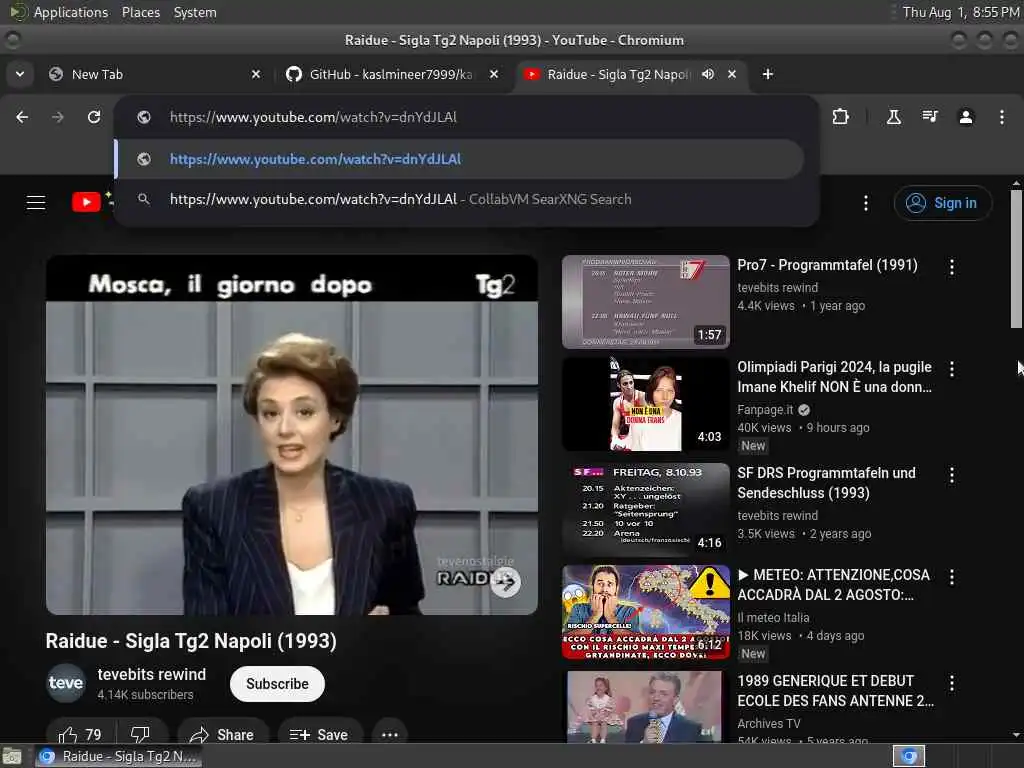Click the Sign in button
Screen dimensions: 1024x768
click(942, 203)
